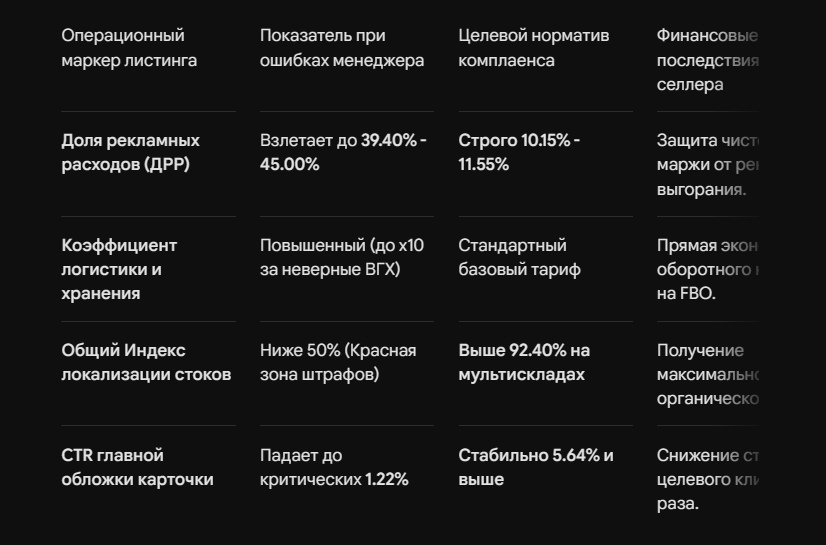Select the 'Доля рекламных расходов (ДРР)' cell
Viewport: 826px width, 545px height.
[131, 152]
